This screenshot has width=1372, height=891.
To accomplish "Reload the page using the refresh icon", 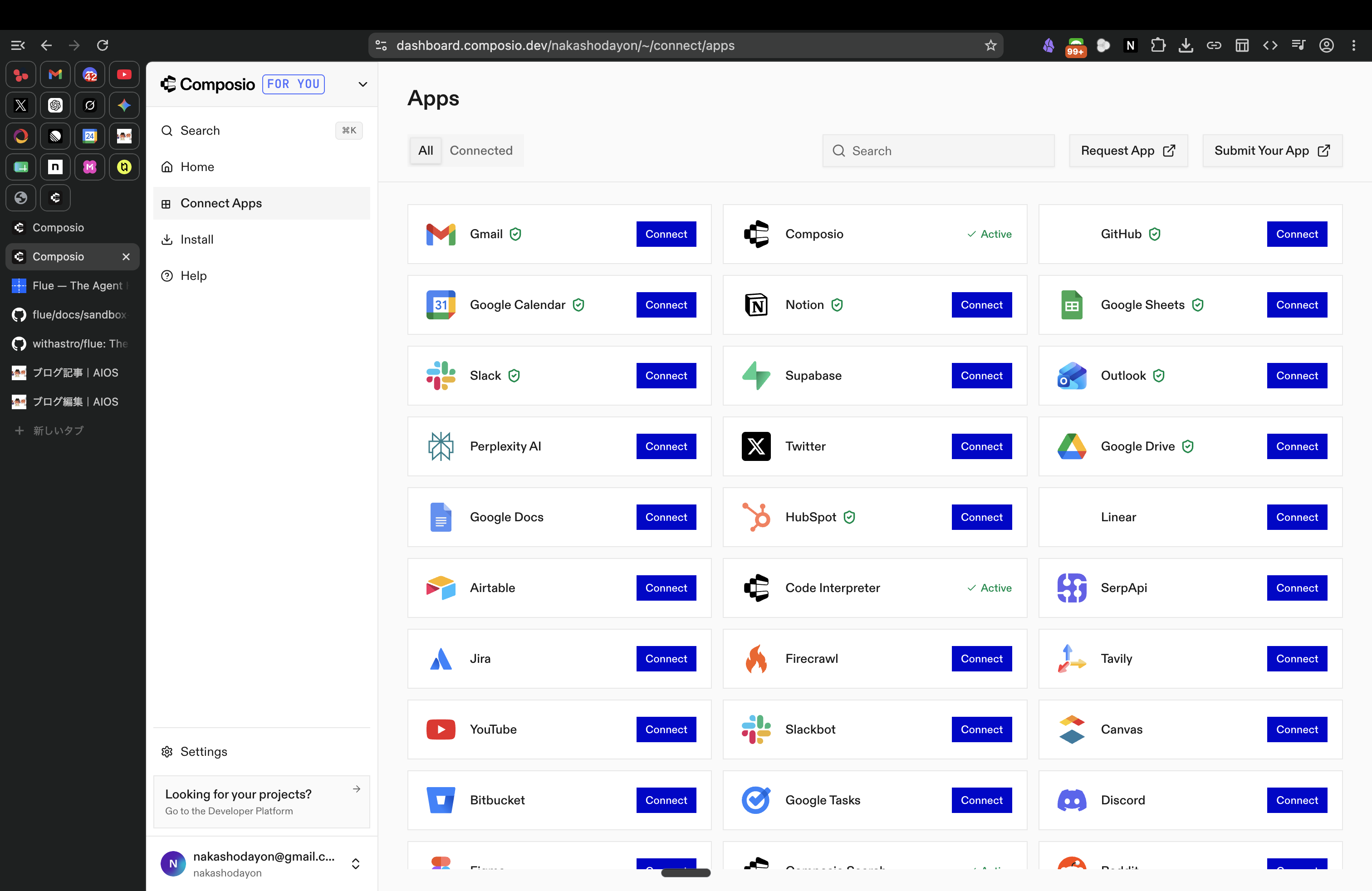I will 103,45.
